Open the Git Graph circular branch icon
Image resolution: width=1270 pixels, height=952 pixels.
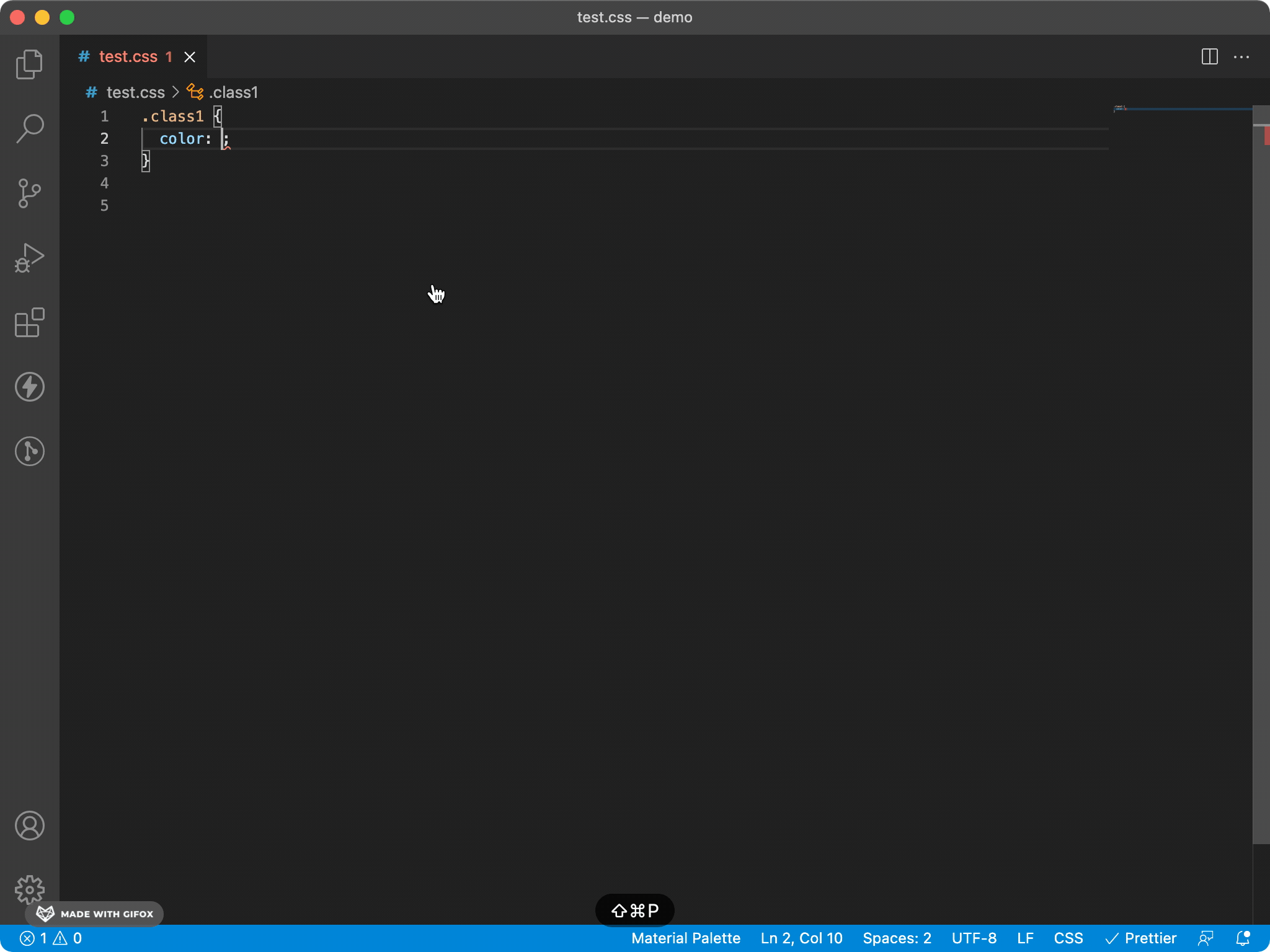click(29, 451)
